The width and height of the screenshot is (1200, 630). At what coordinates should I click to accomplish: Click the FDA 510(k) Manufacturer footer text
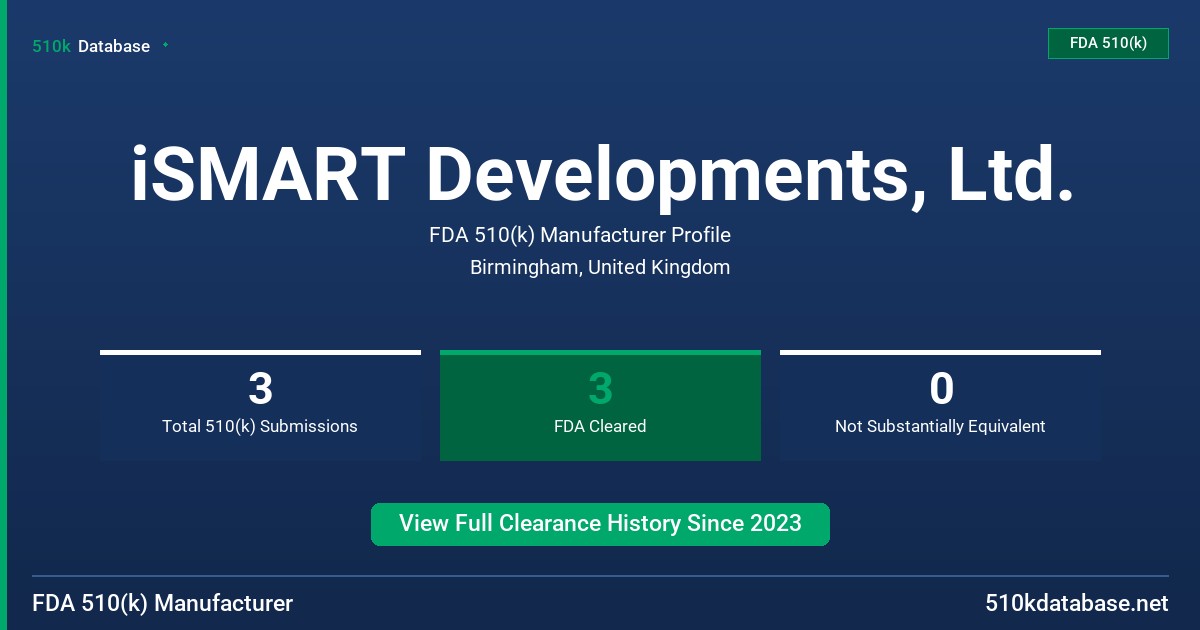(163, 603)
